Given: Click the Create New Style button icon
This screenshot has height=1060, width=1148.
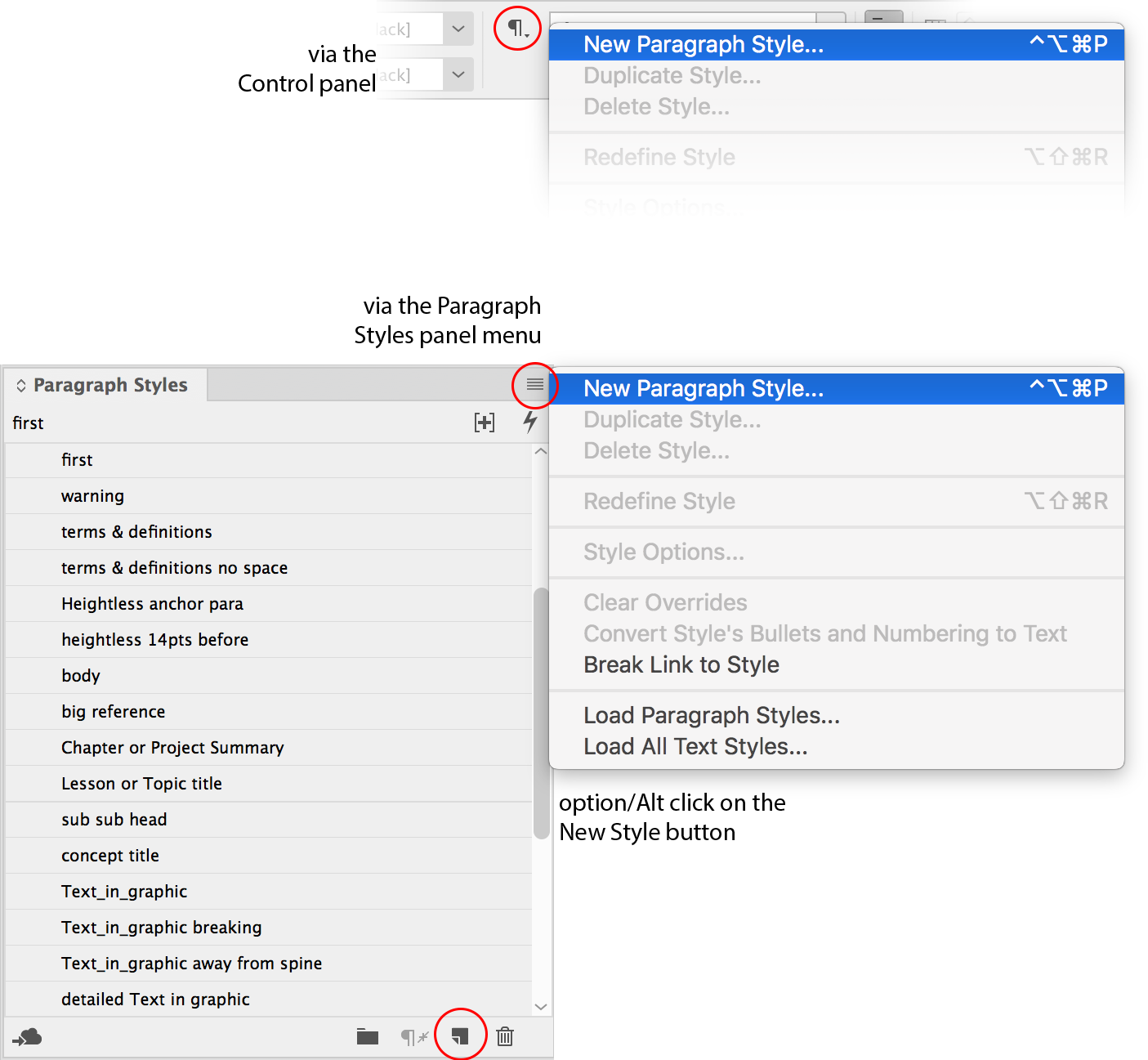Looking at the screenshot, I should point(460,1036).
